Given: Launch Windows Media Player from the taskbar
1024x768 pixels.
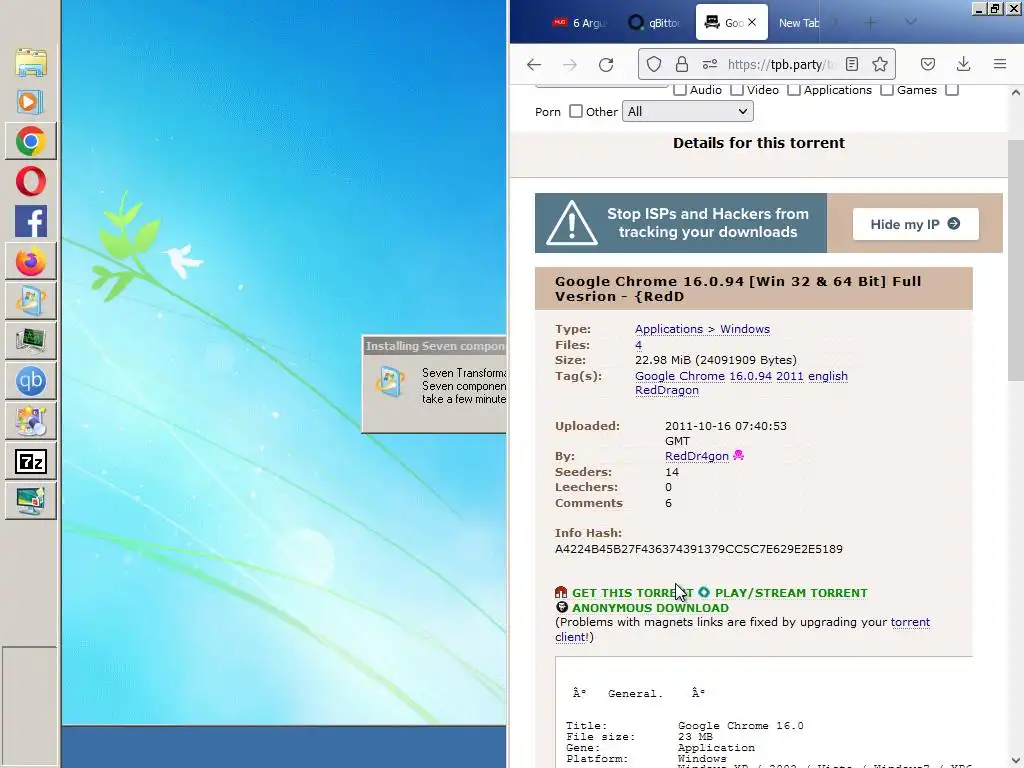Looking at the screenshot, I should [x=31, y=102].
